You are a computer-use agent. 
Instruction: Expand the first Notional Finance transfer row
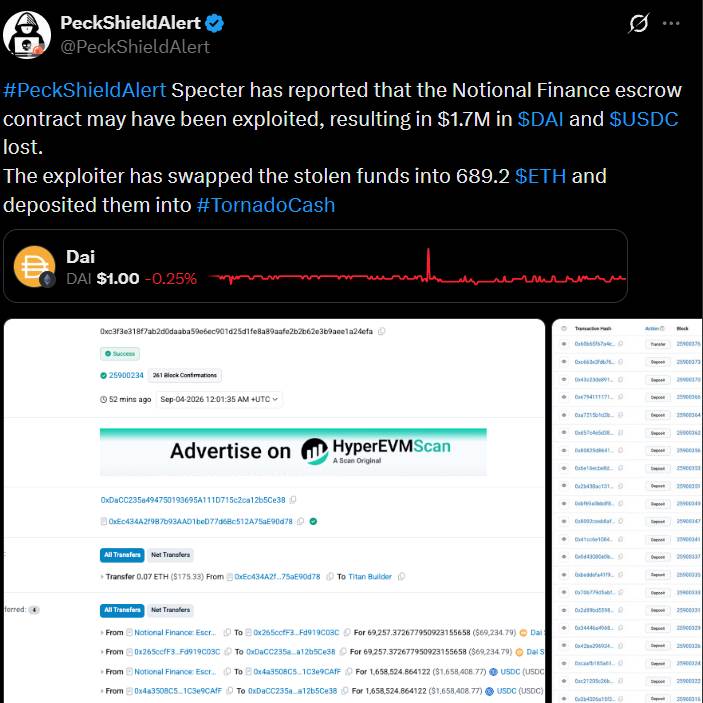coord(102,633)
